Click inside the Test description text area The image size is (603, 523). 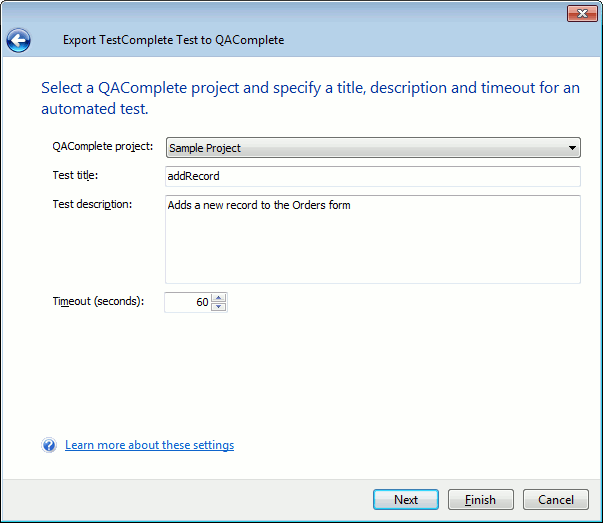click(x=372, y=239)
